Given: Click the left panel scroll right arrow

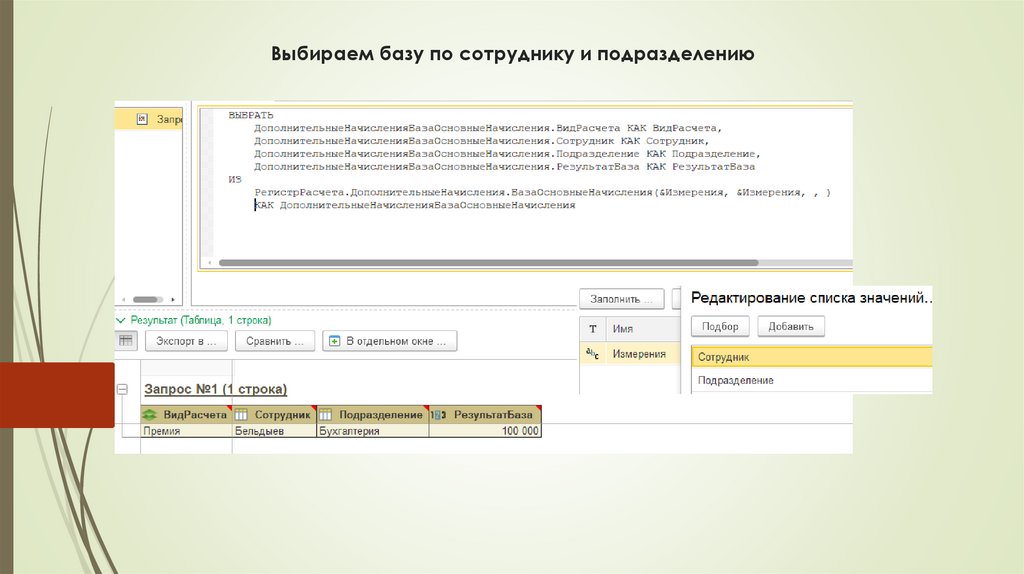Looking at the screenshot, I should coord(173,300).
